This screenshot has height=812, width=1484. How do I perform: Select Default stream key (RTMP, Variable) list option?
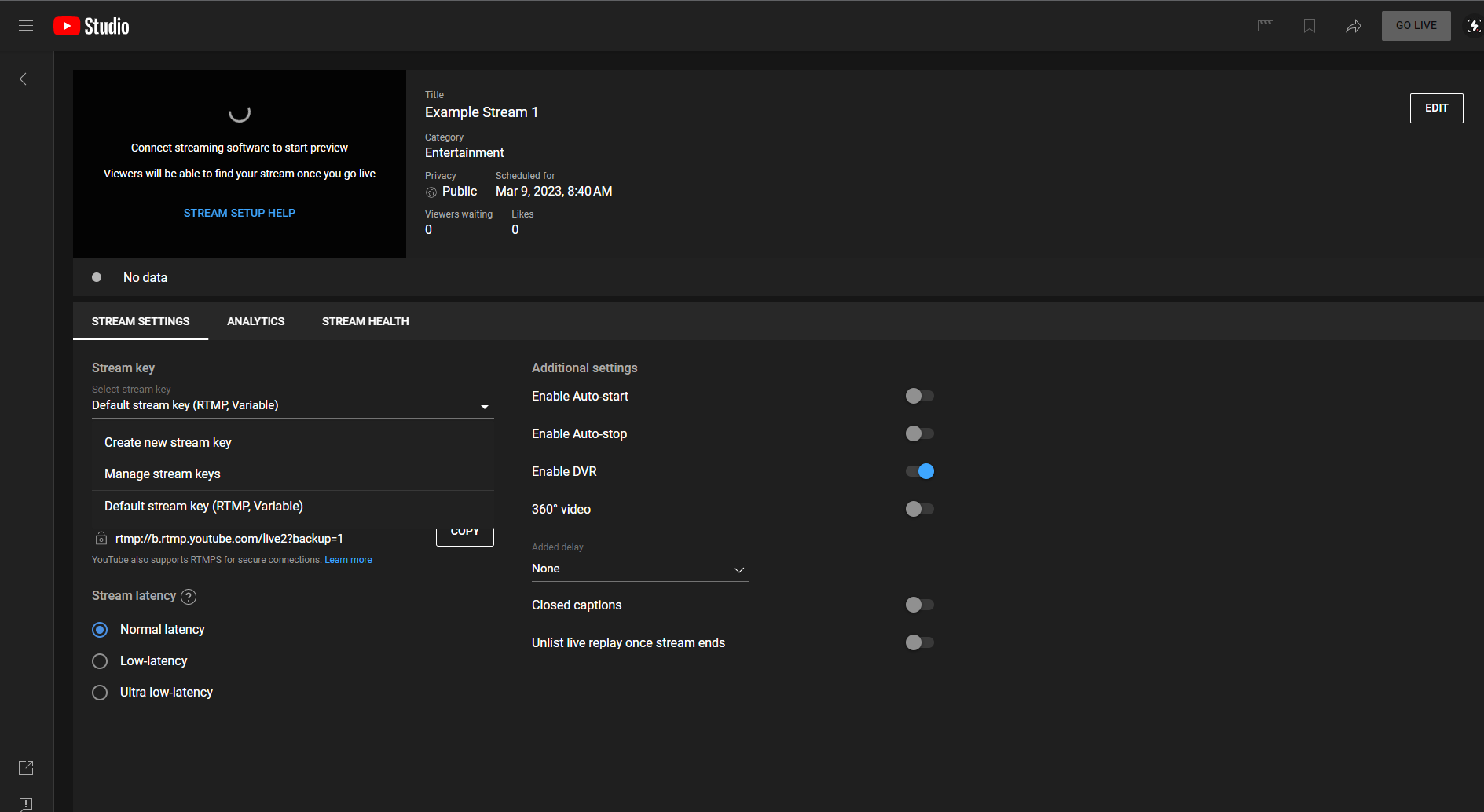tap(293, 507)
